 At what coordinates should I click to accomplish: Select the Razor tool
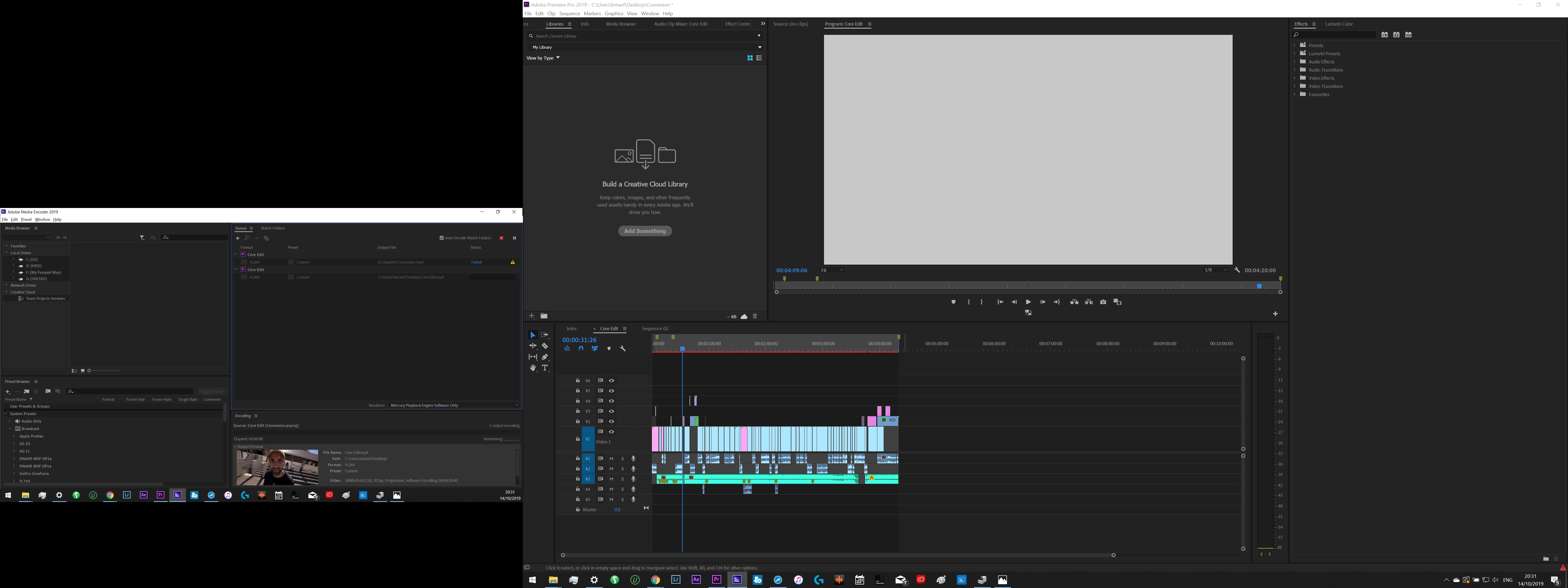[545, 346]
